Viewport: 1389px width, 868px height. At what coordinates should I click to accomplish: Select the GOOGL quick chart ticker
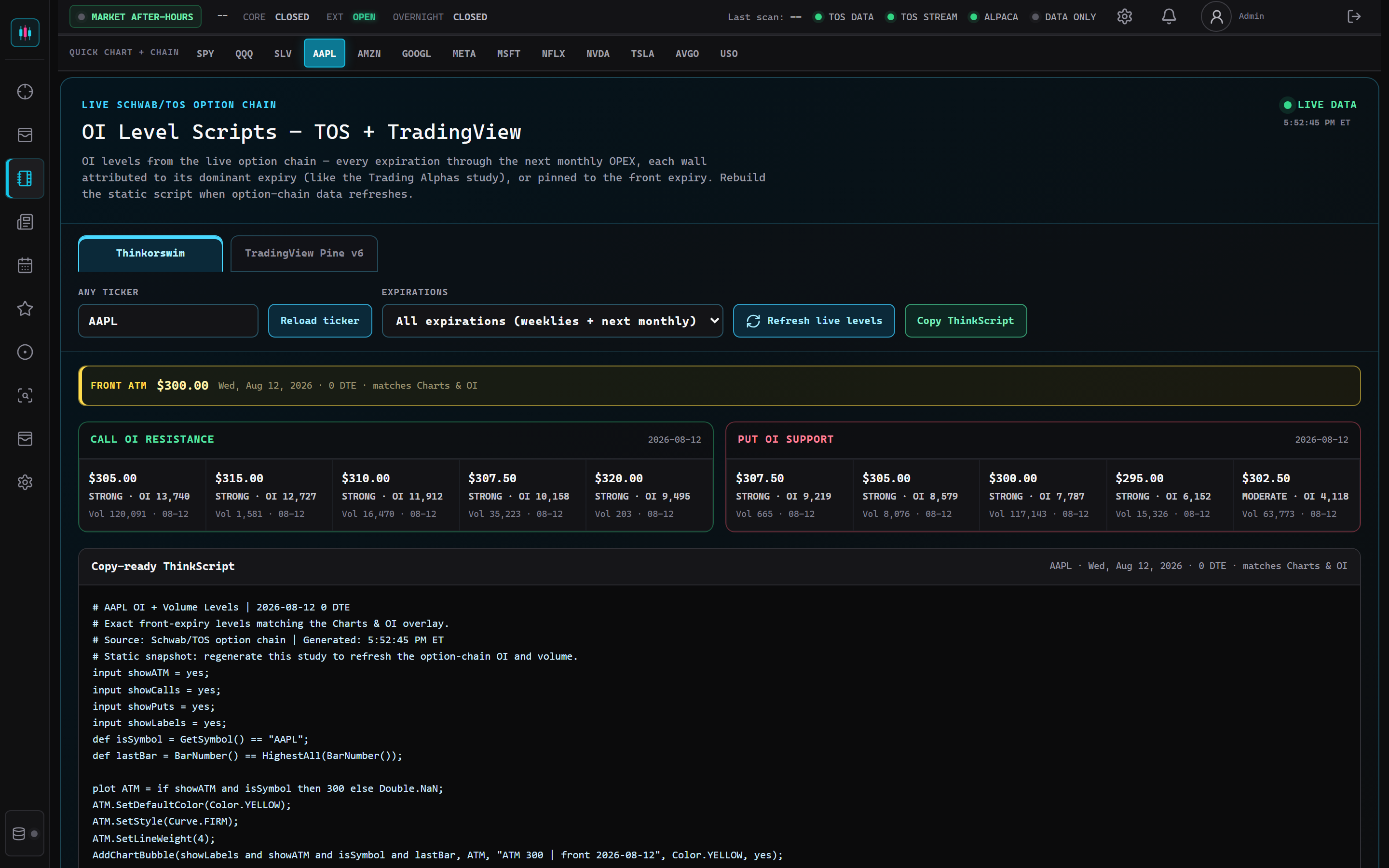tap(416, 54)
